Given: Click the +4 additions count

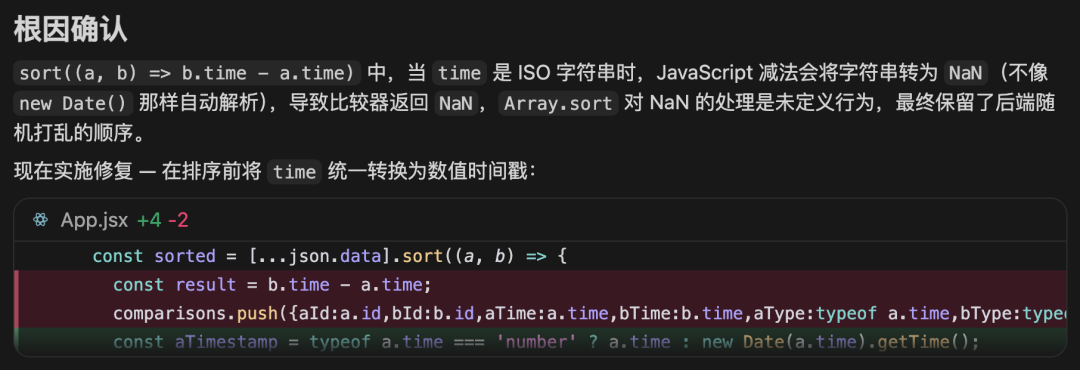Looking at the screenshot, I should click(x=149, y=220).
